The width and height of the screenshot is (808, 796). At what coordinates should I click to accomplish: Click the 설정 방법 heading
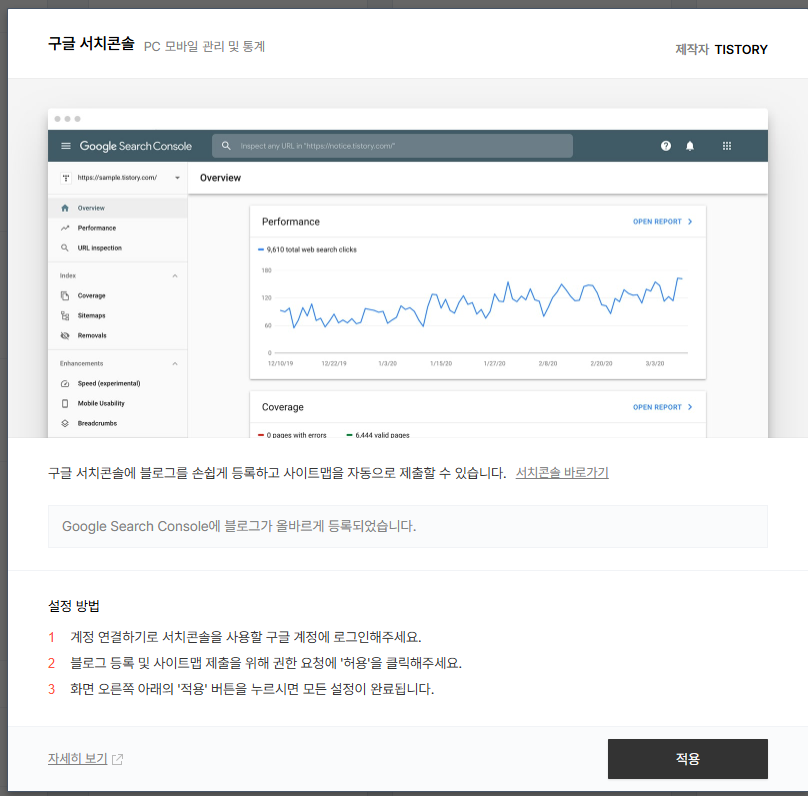point(74,606)
